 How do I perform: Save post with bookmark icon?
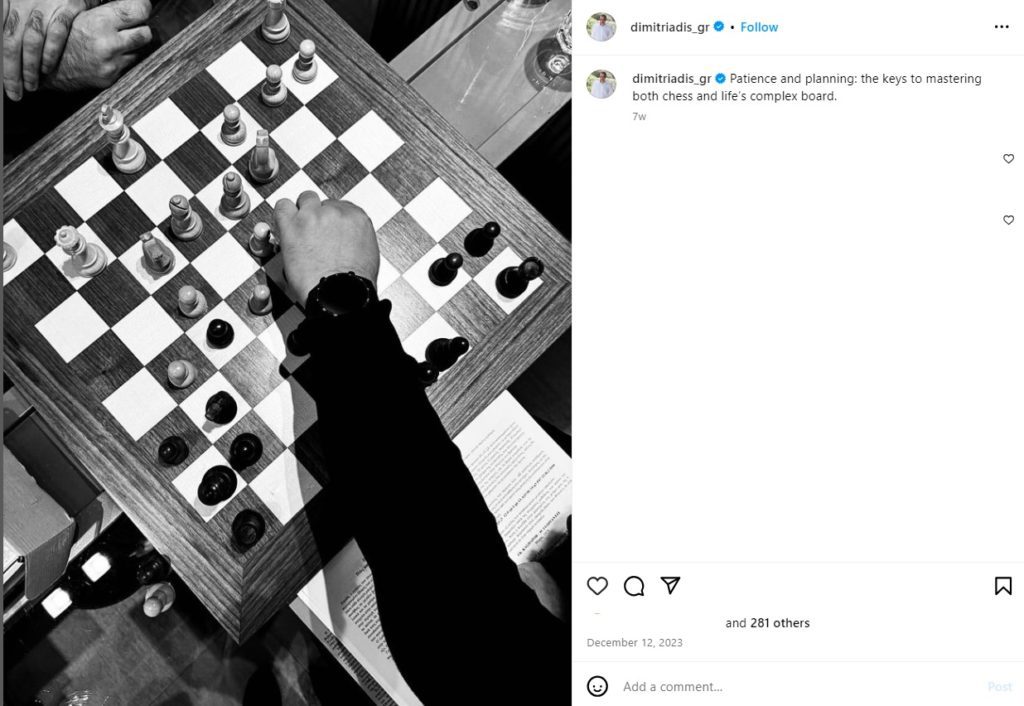click(1003, 586)
